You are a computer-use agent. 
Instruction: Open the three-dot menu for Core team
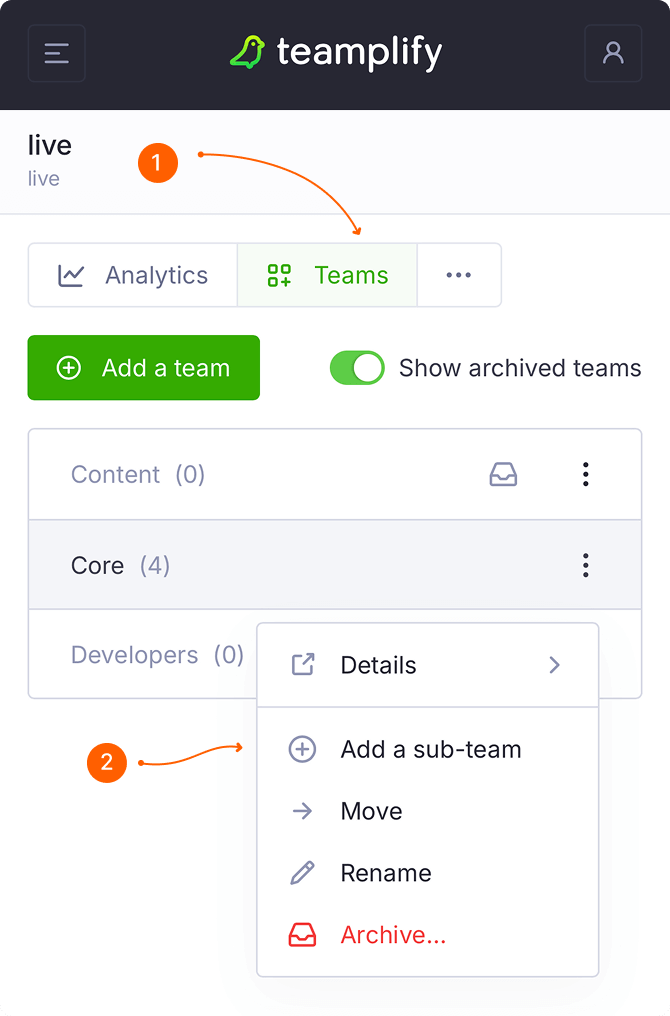(x=586, y=565)
